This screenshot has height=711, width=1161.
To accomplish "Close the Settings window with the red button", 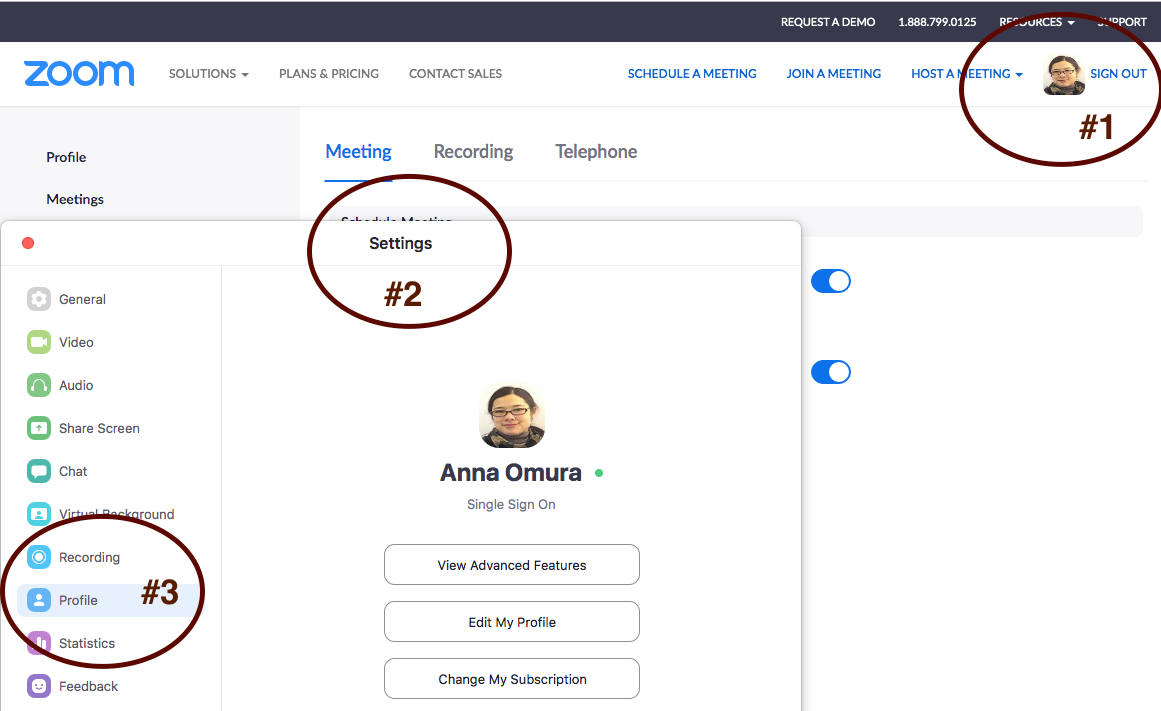I will click(x=28, y=243).
